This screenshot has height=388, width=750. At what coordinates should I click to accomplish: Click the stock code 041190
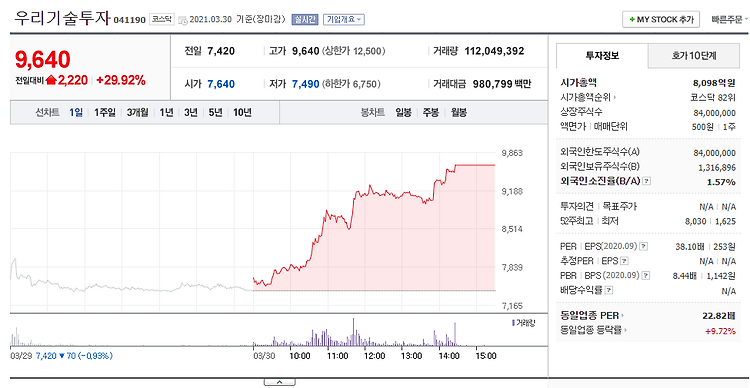129,21
